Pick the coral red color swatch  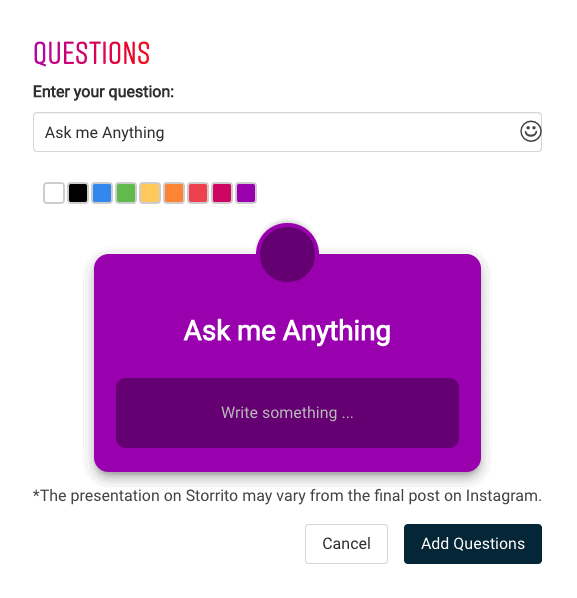[x=198, y=193]
